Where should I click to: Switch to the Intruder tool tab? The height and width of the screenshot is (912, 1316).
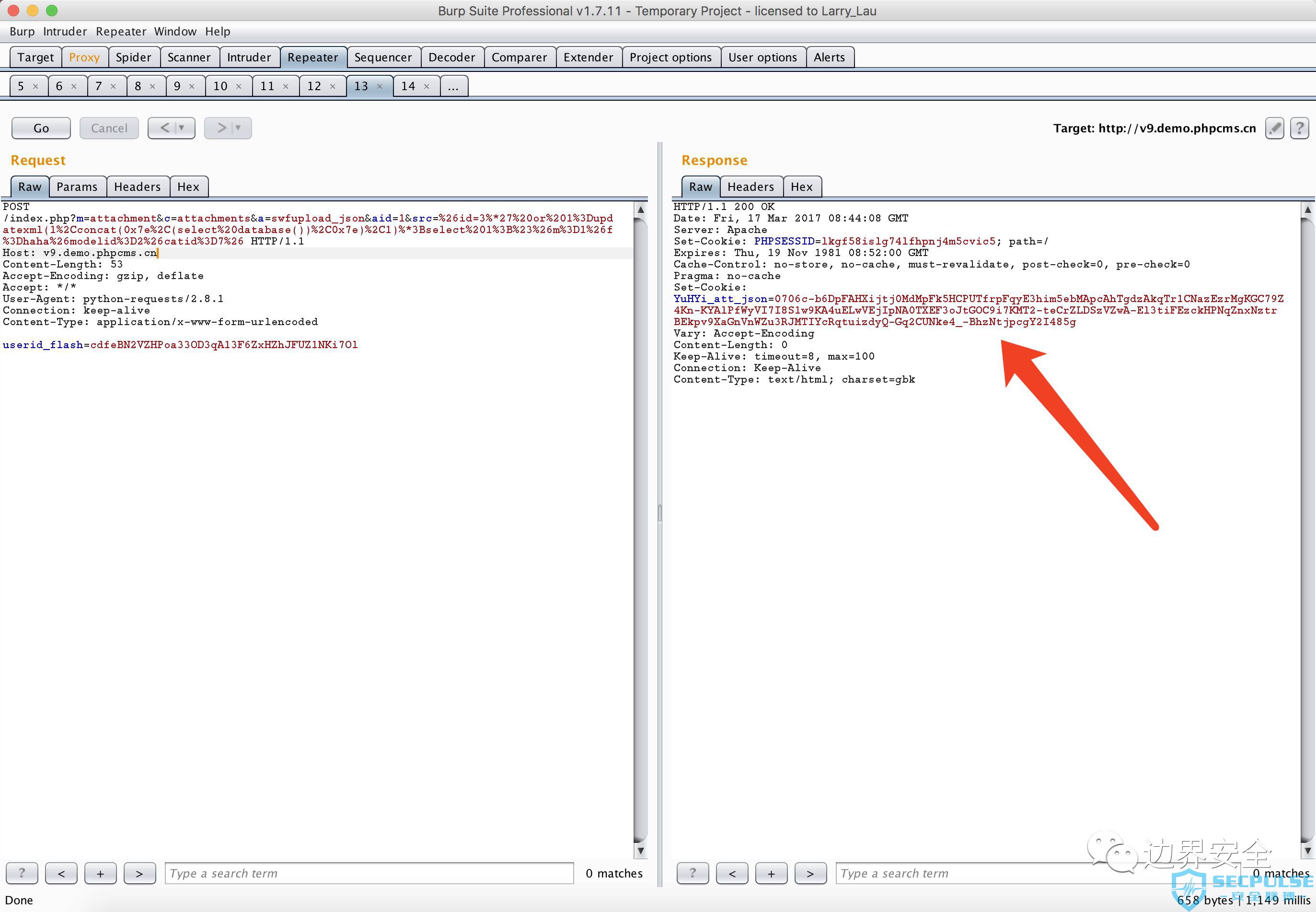pos(249,57)
